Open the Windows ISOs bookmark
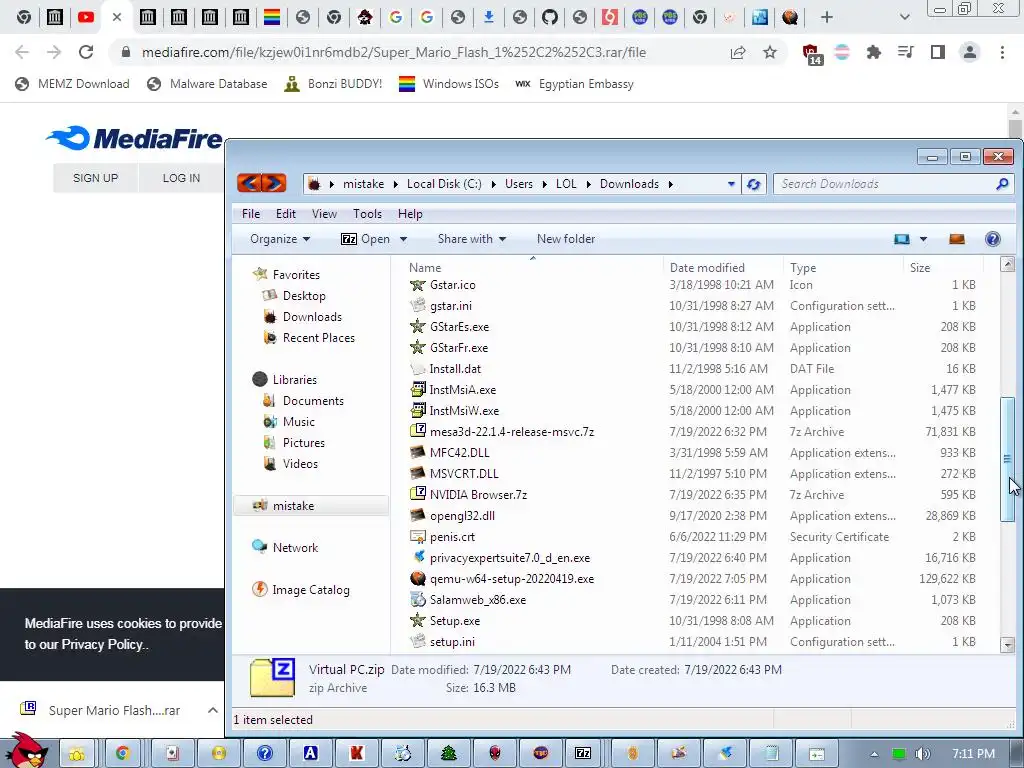This screenshot has width=1024, height=768. pos(449,84)
